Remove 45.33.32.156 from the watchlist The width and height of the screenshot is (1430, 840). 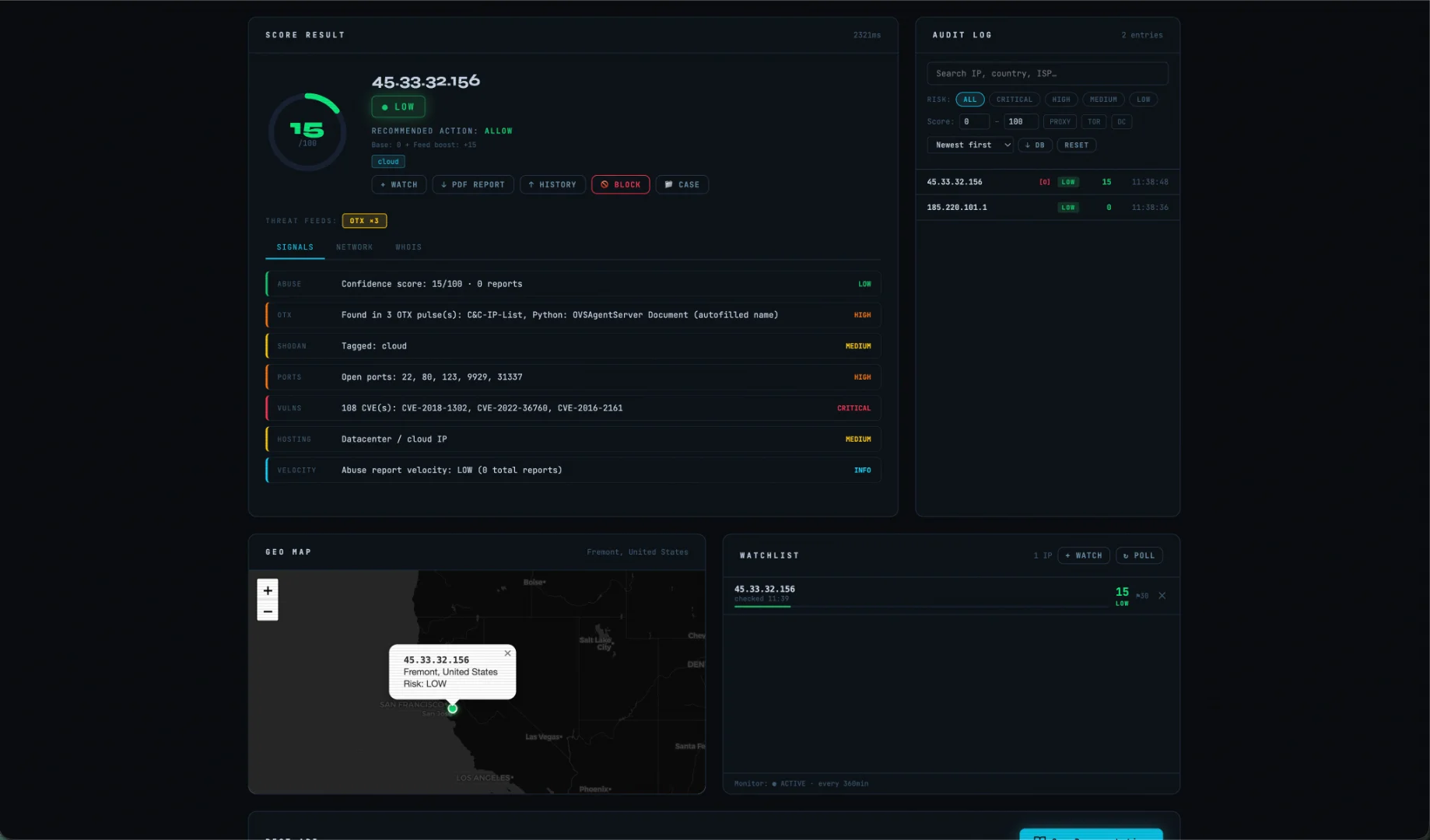point(1162,596)
